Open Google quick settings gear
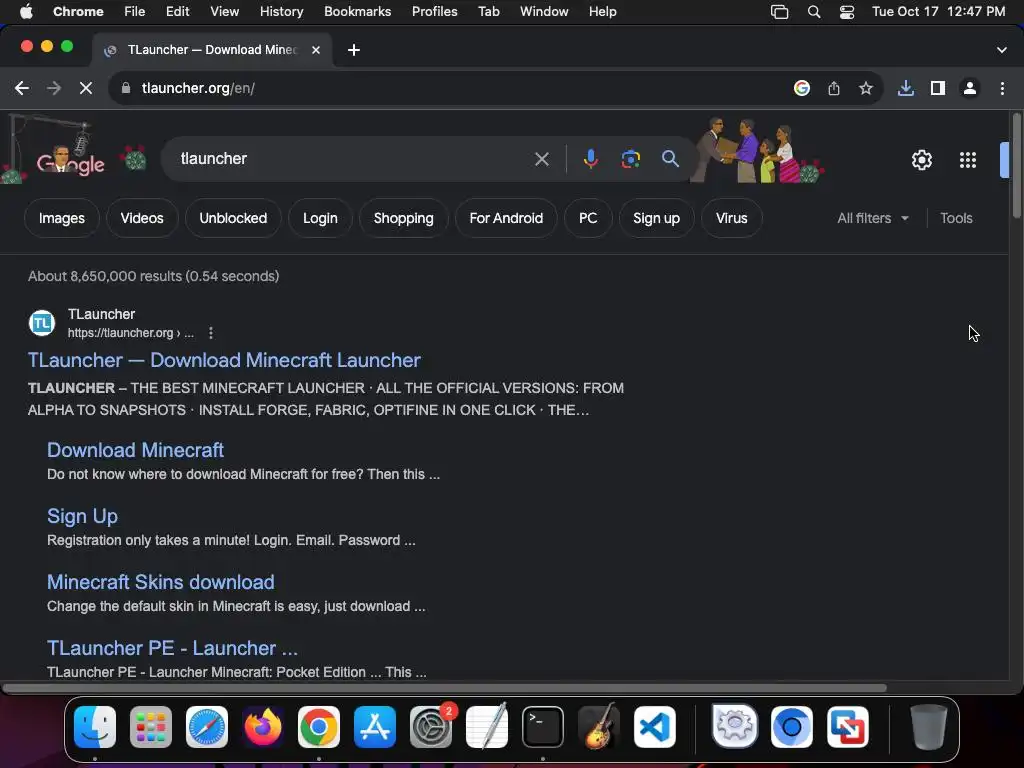 coord(921,160)
